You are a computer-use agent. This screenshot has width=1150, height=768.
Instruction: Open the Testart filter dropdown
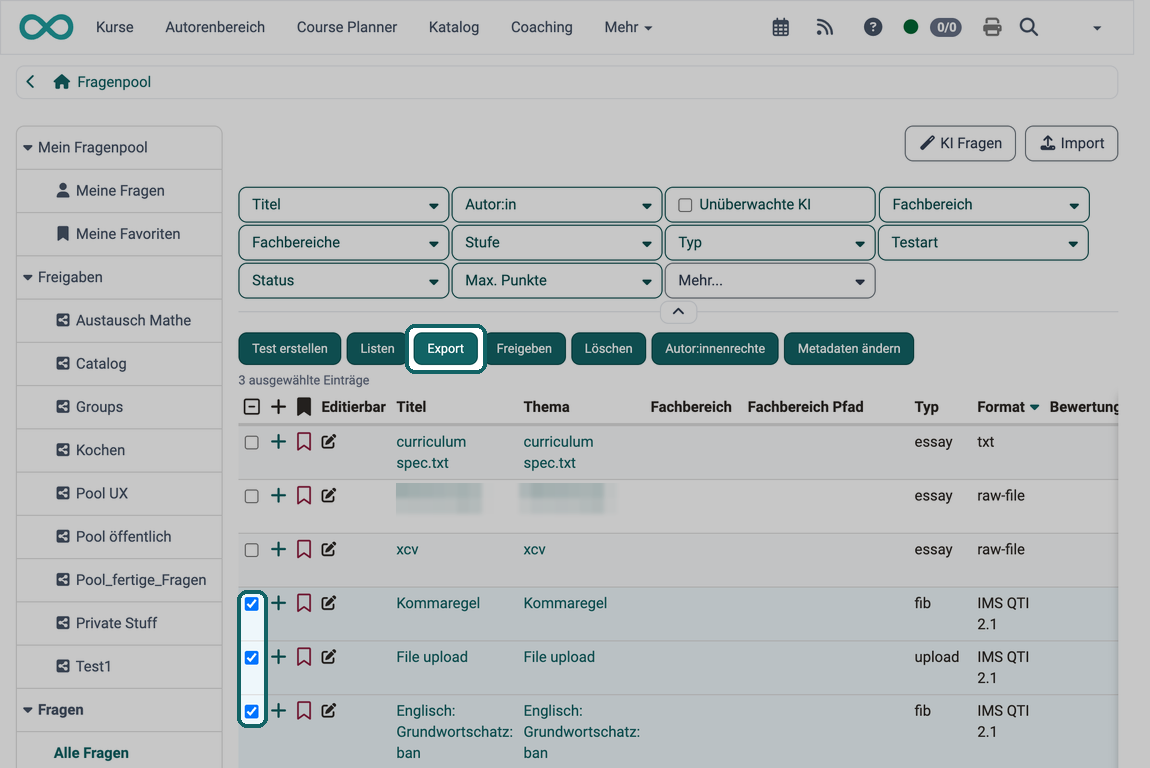pyautogui.click(x=983, y=243)
